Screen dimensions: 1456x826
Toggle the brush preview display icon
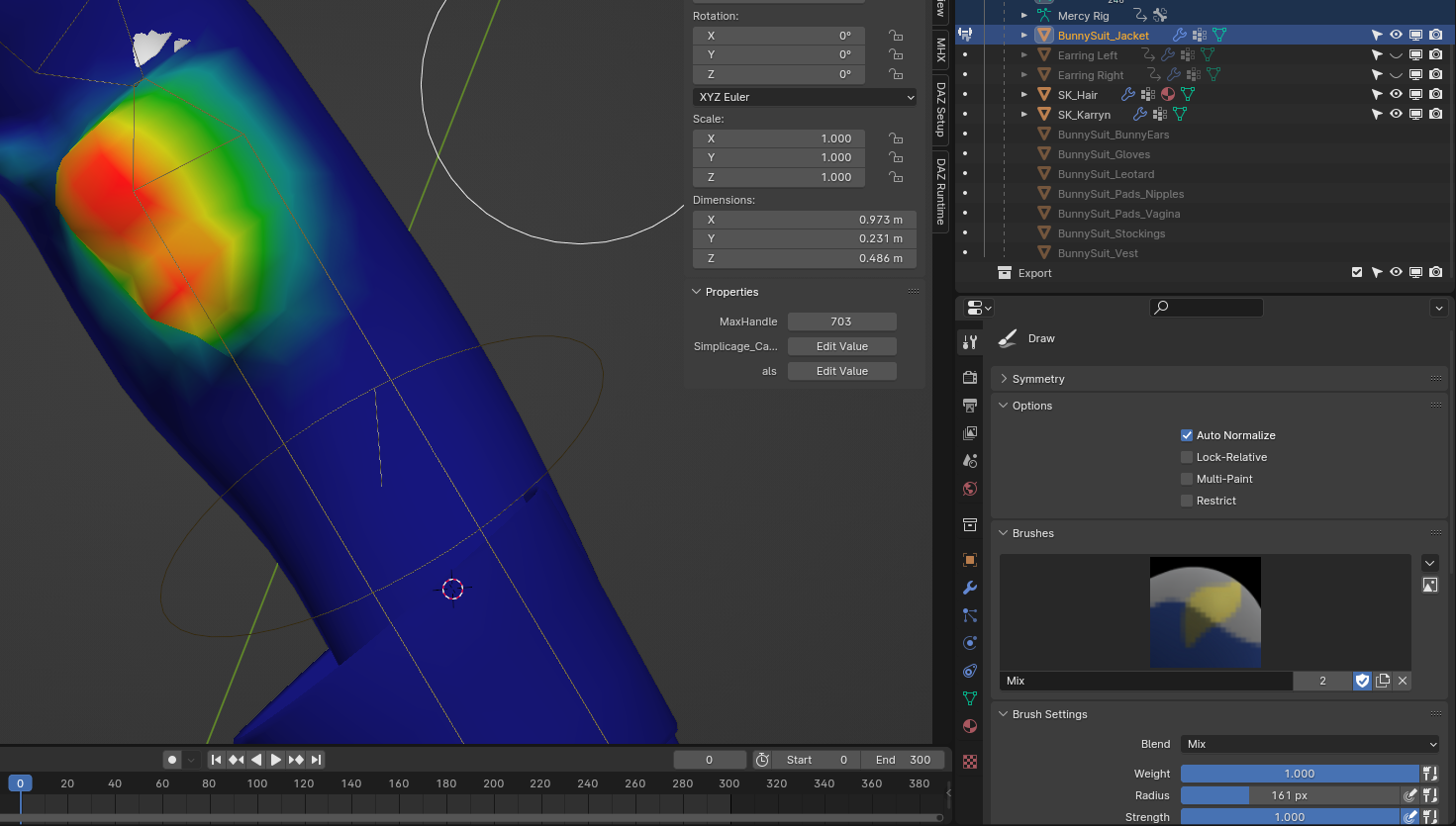click(x=1430, y=585)
